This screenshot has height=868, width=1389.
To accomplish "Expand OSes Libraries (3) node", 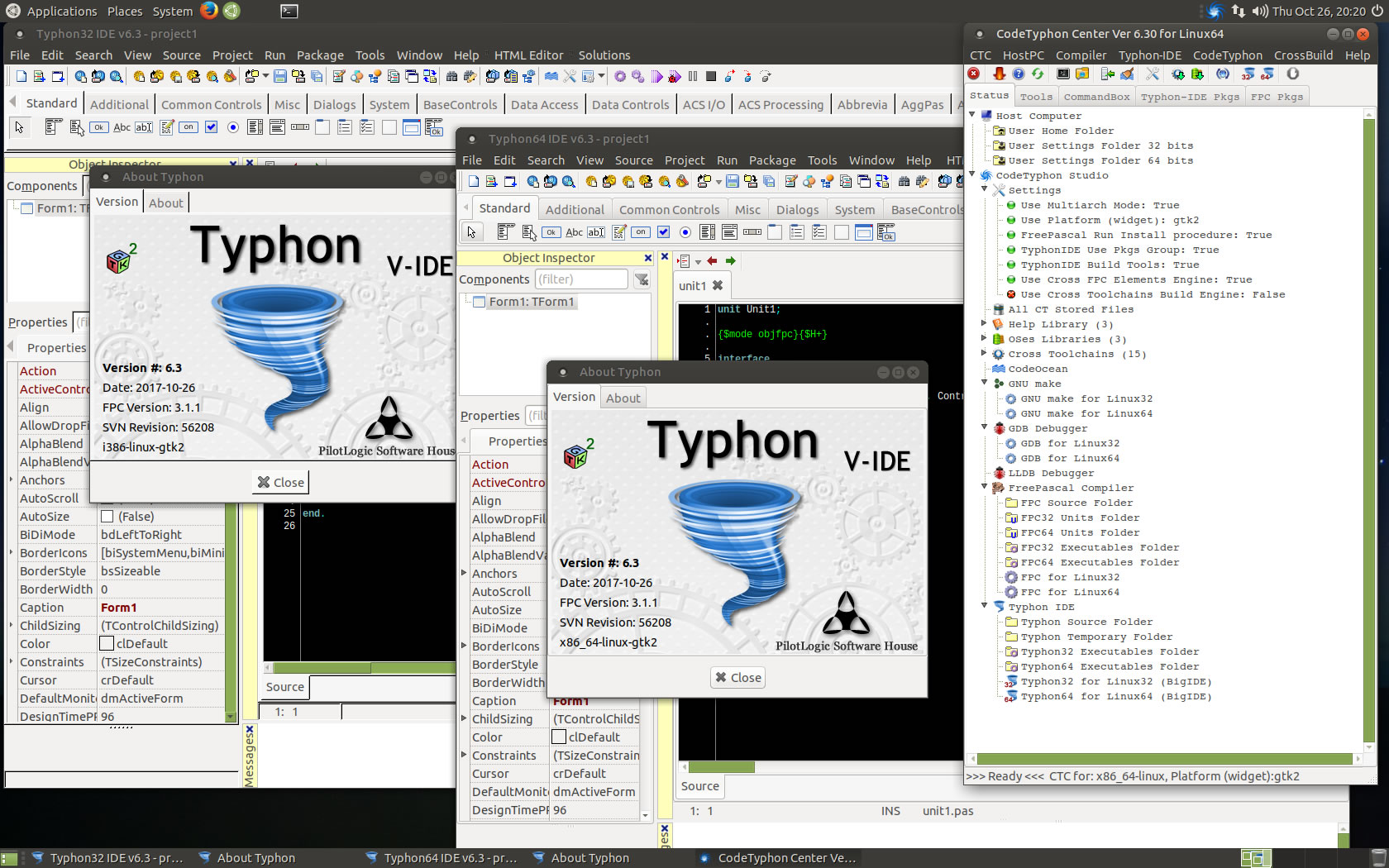I will pos(985,338).
